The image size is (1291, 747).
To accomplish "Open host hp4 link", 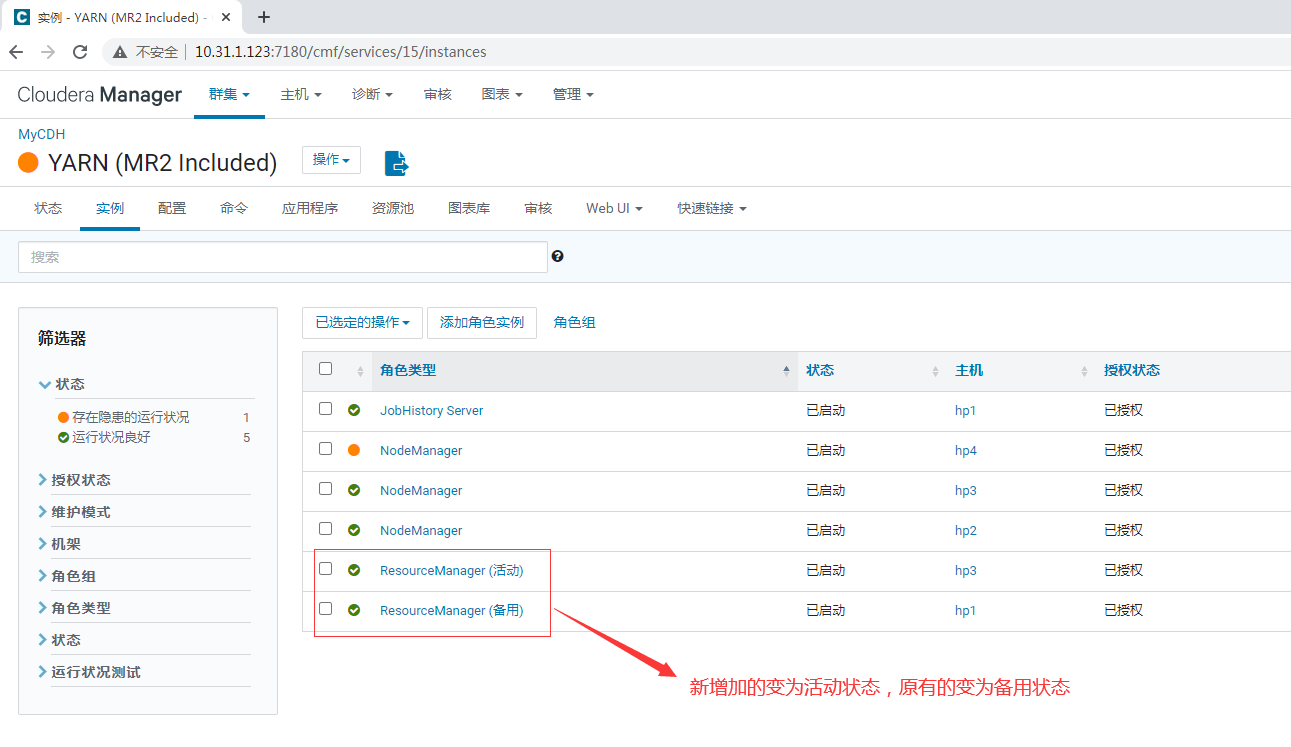I will pos(966,450).
